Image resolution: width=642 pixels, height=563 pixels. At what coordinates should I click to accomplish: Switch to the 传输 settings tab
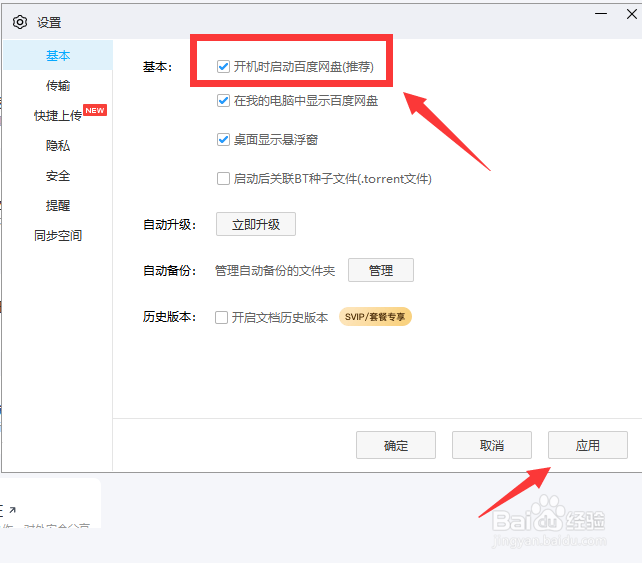pyautogui.click(x=58, y=86)
